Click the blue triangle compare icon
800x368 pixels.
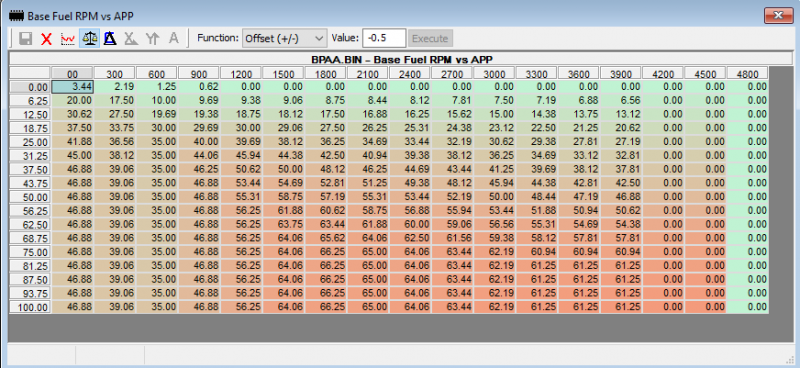point(110,38)
